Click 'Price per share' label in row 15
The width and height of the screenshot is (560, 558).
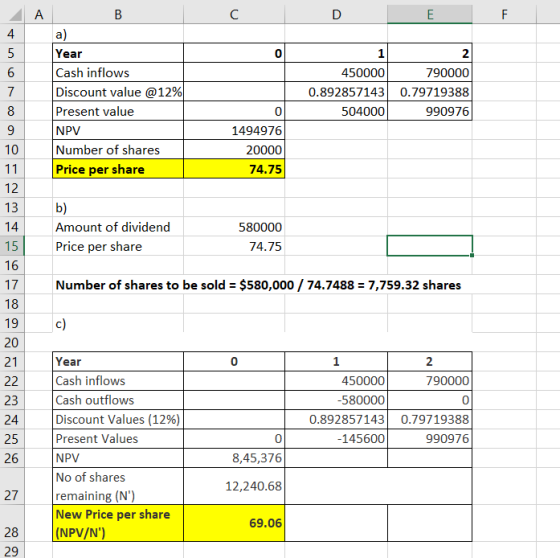(118, 246)
